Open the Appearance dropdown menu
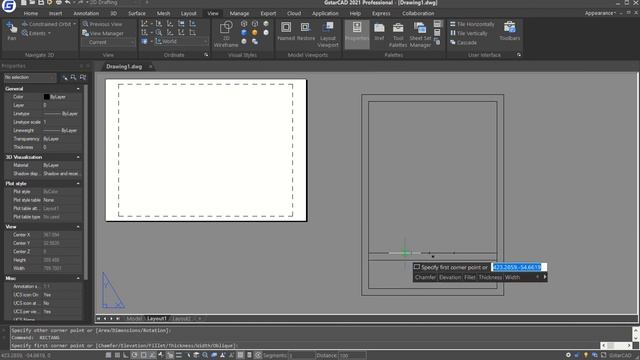The height and width of the screenshot is (360, 640). point(600,13)
